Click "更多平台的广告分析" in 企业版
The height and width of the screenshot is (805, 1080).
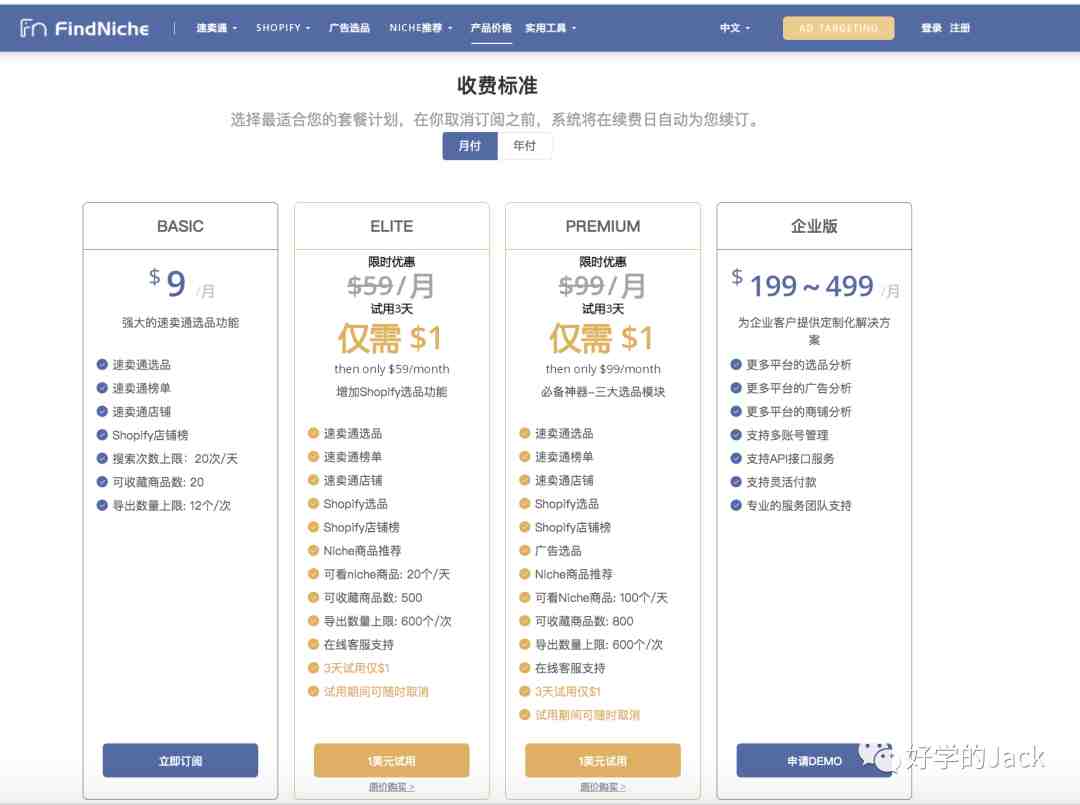799,388
